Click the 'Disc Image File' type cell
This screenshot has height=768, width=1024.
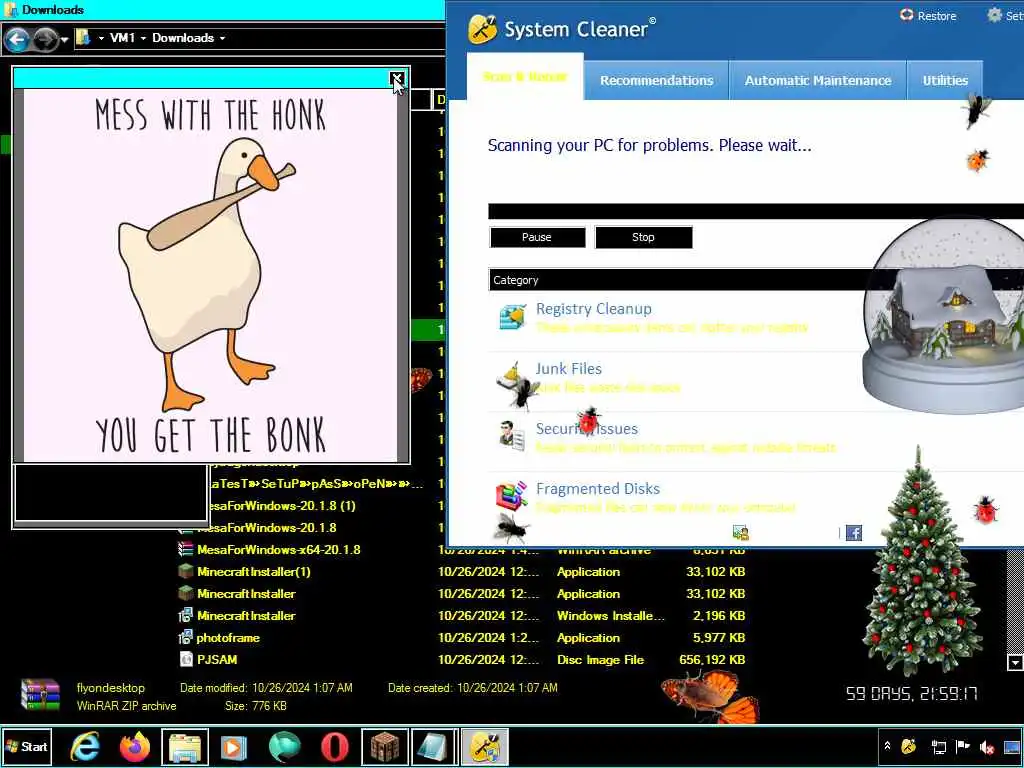click(600, 660)
